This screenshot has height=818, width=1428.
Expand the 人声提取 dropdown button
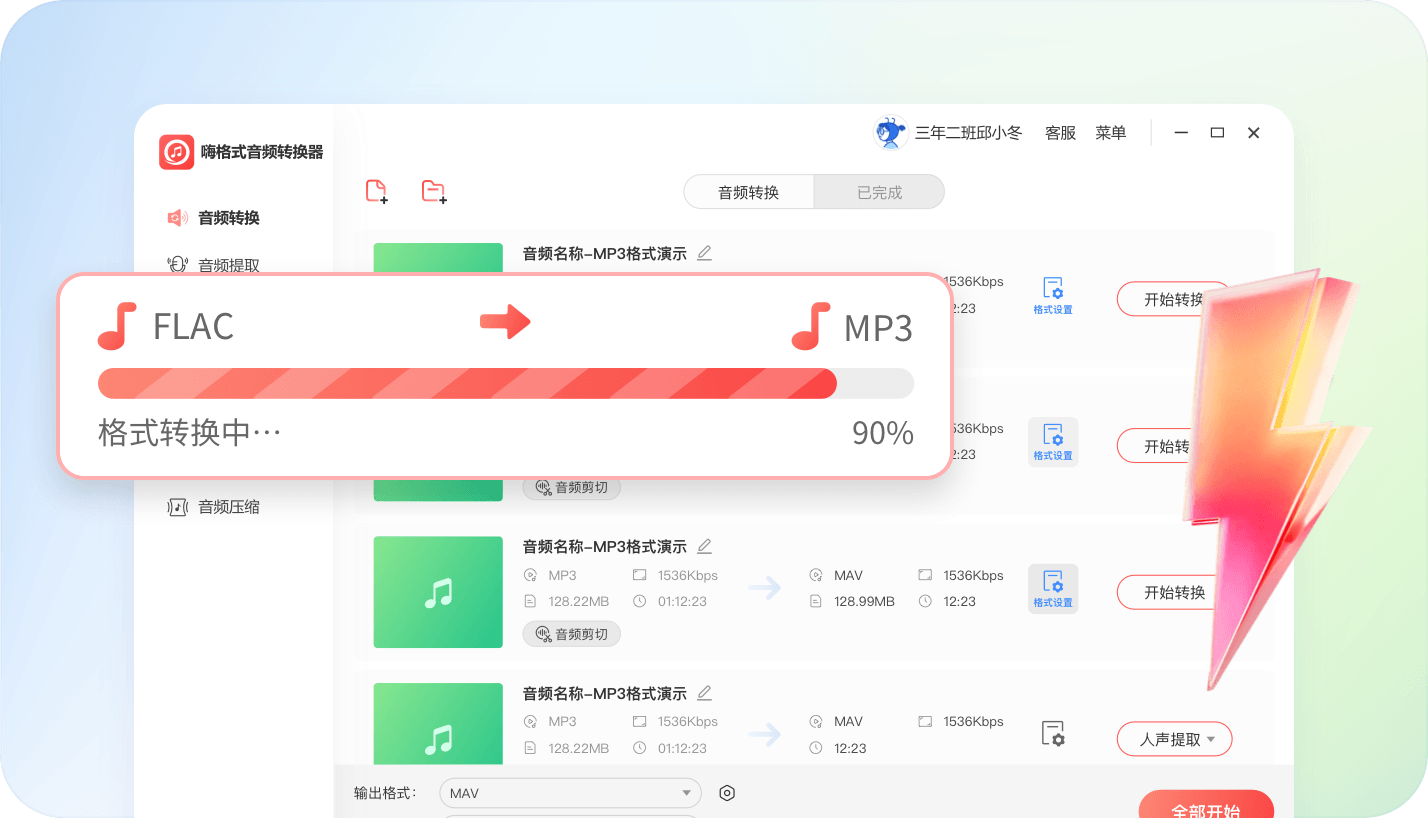tap(1174, 740)
